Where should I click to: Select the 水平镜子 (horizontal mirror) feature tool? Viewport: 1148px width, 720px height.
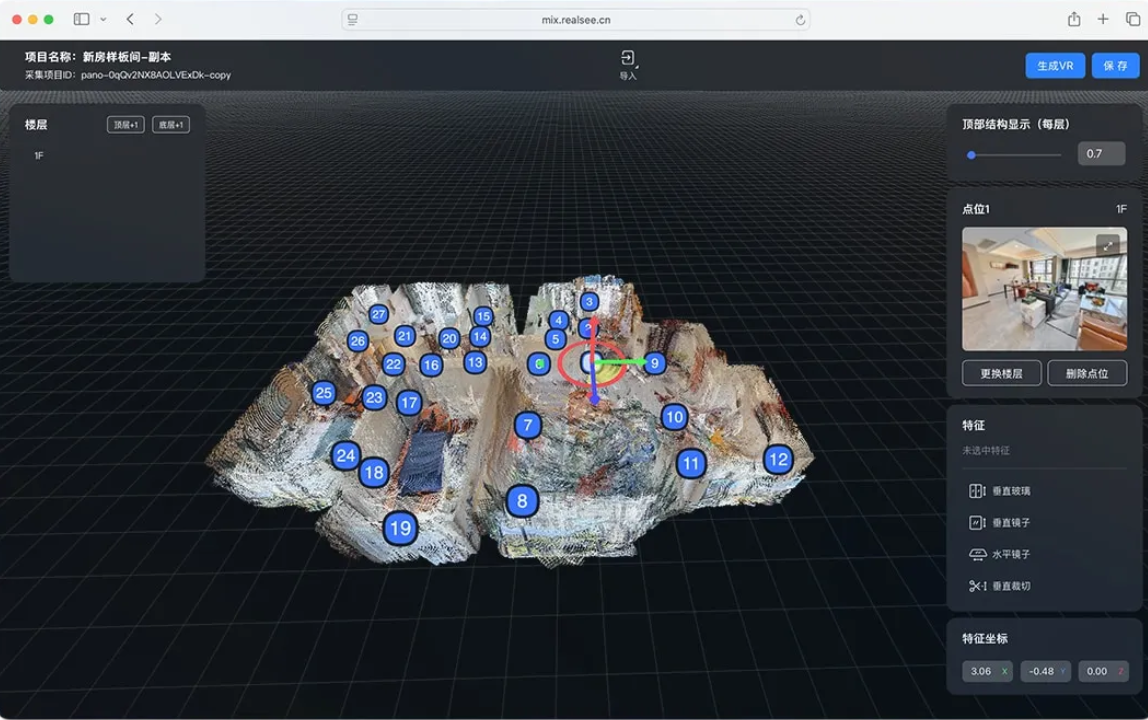1003,554
